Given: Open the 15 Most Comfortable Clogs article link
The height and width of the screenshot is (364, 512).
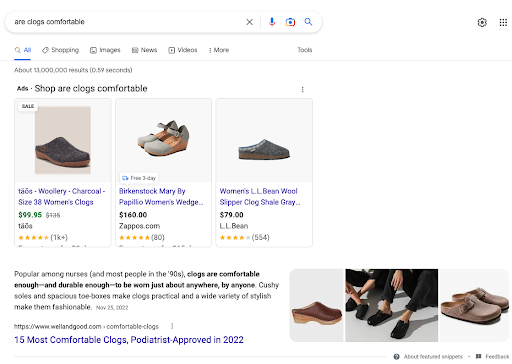Looking at the screenshot, I should click(129, 340).
